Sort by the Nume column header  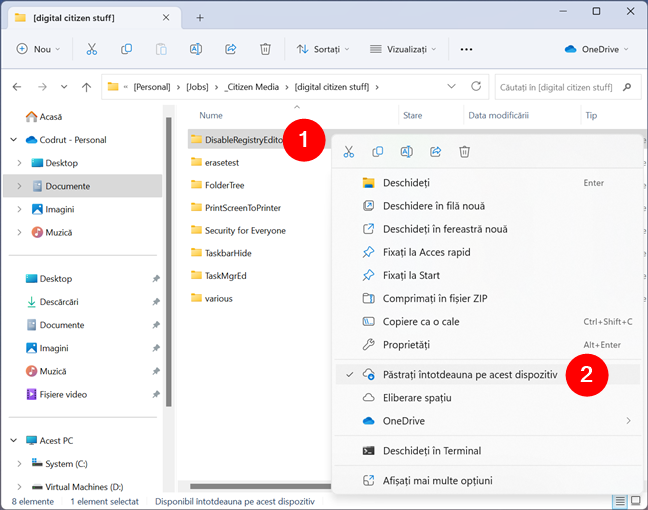(211, 115)
